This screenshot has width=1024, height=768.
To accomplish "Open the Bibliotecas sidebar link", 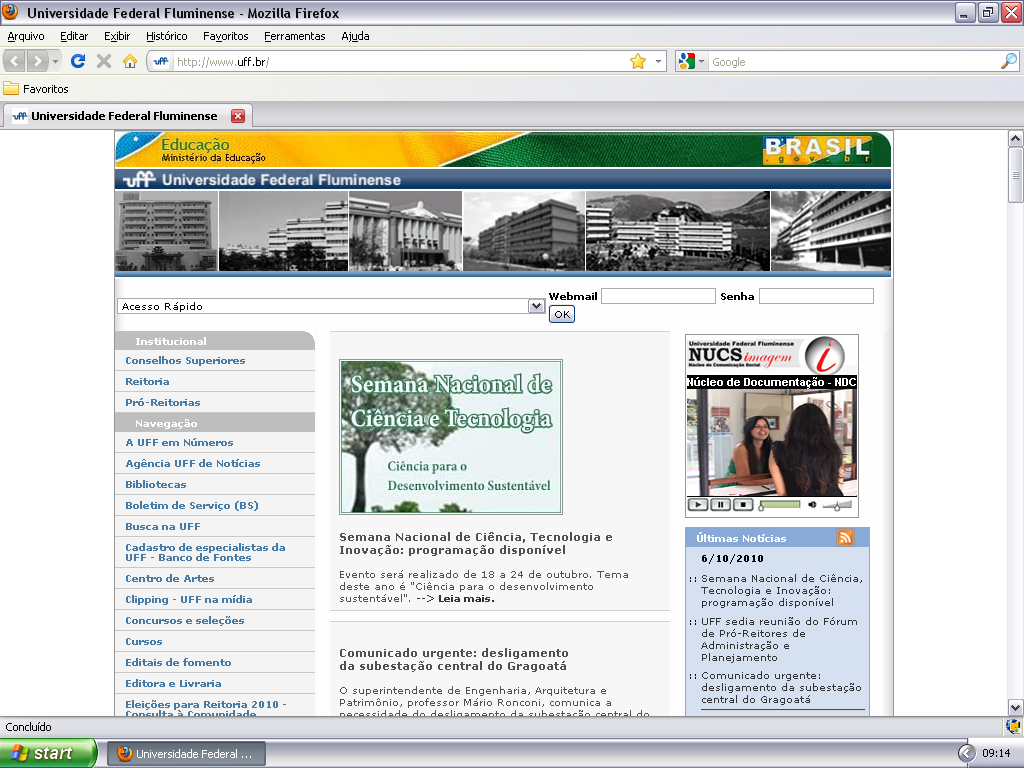I will 155,484.
